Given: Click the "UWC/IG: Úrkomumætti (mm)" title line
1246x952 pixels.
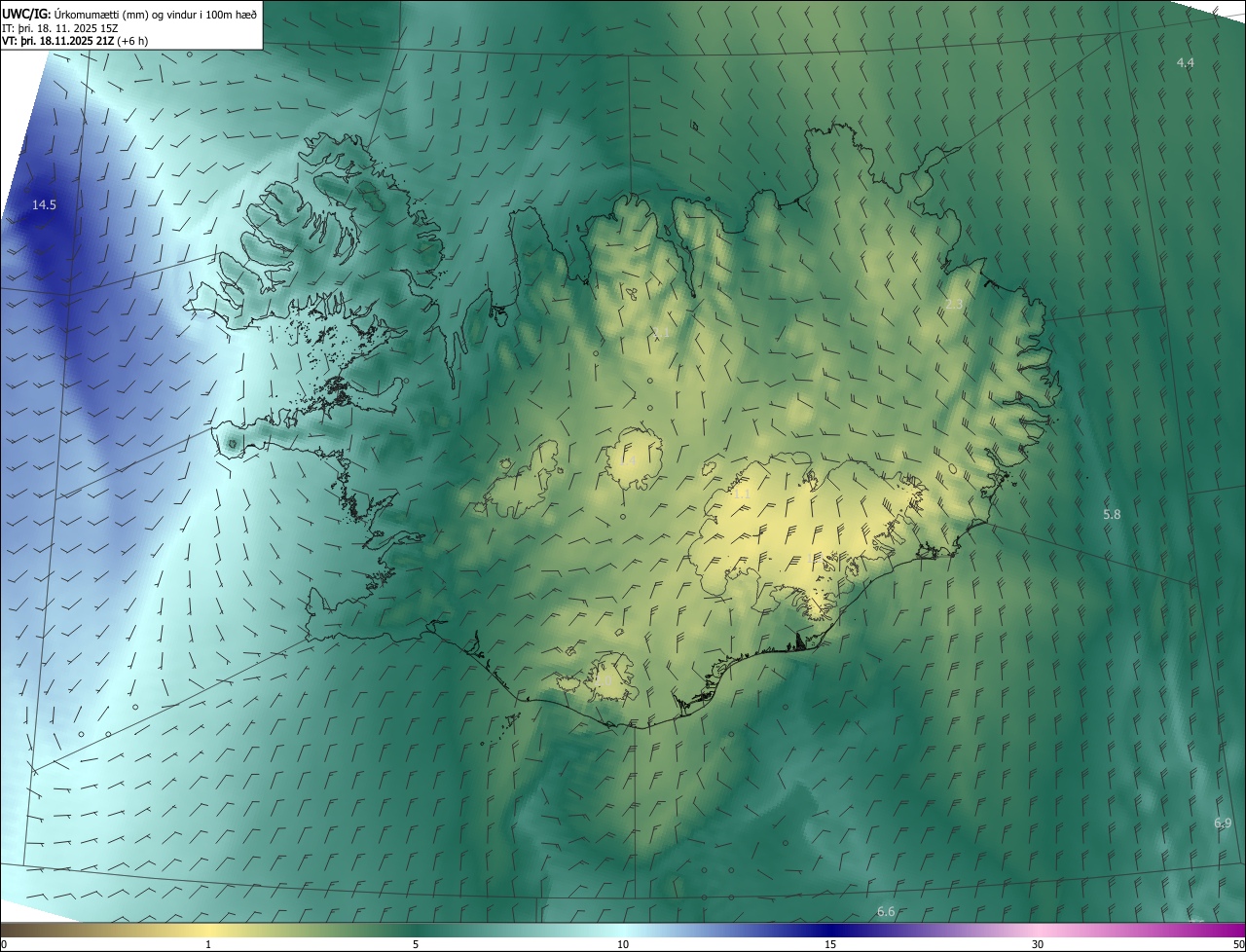Looking at the screenshot, I should [x=129, y=14].
